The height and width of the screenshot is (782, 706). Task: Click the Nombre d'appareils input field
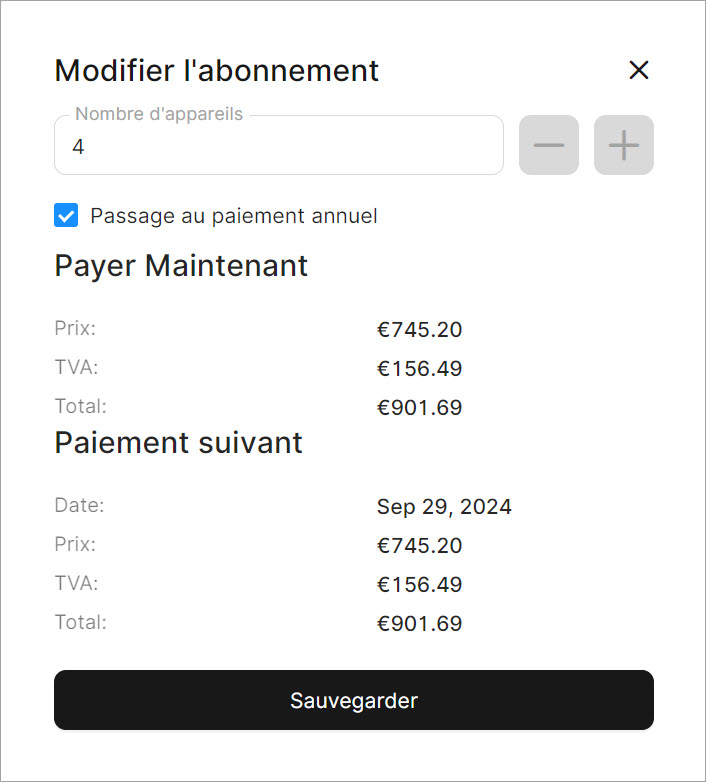(280, 147)
